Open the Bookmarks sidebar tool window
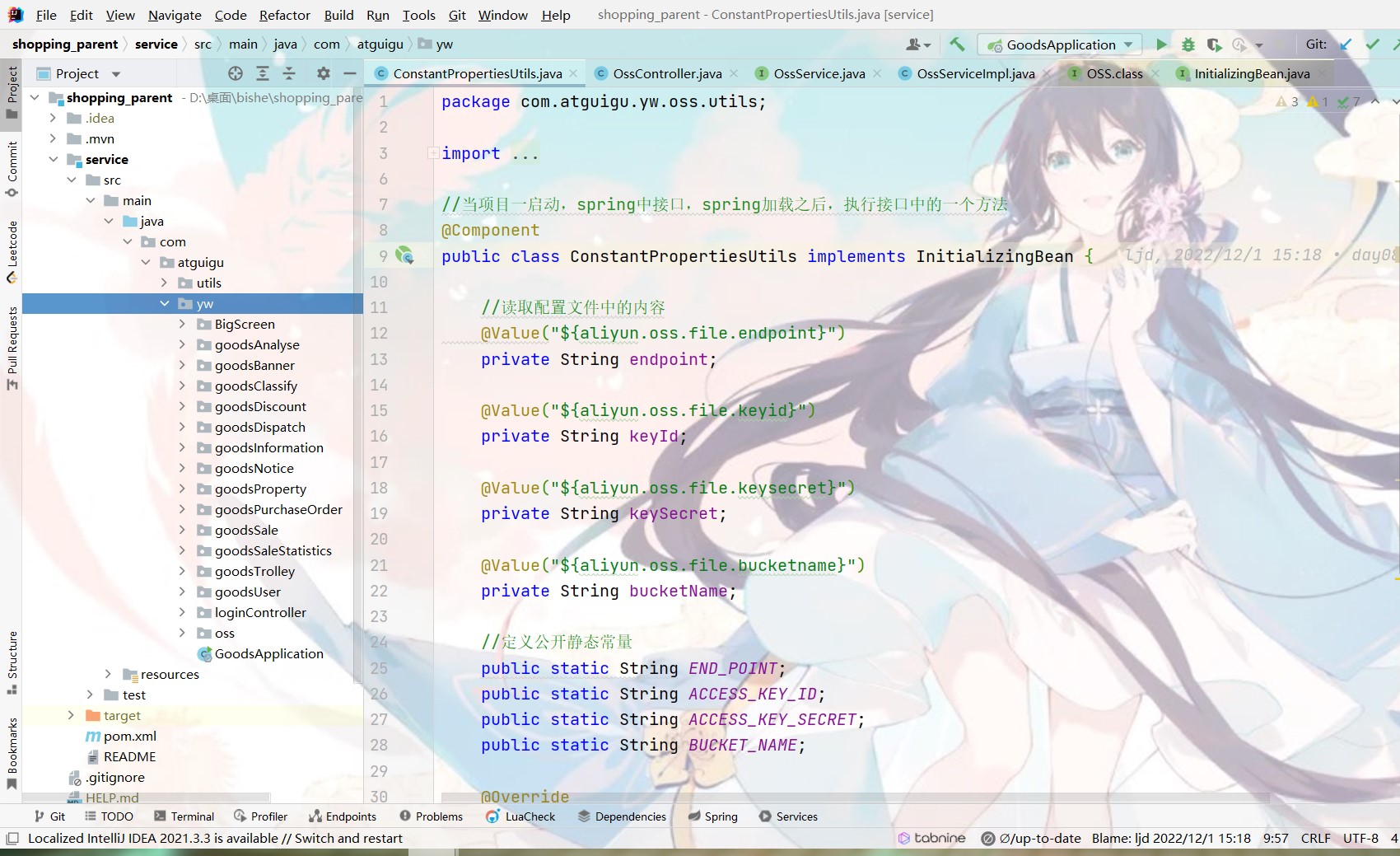This screenshot has width=1400, height=856. click(x=12, y=753)
